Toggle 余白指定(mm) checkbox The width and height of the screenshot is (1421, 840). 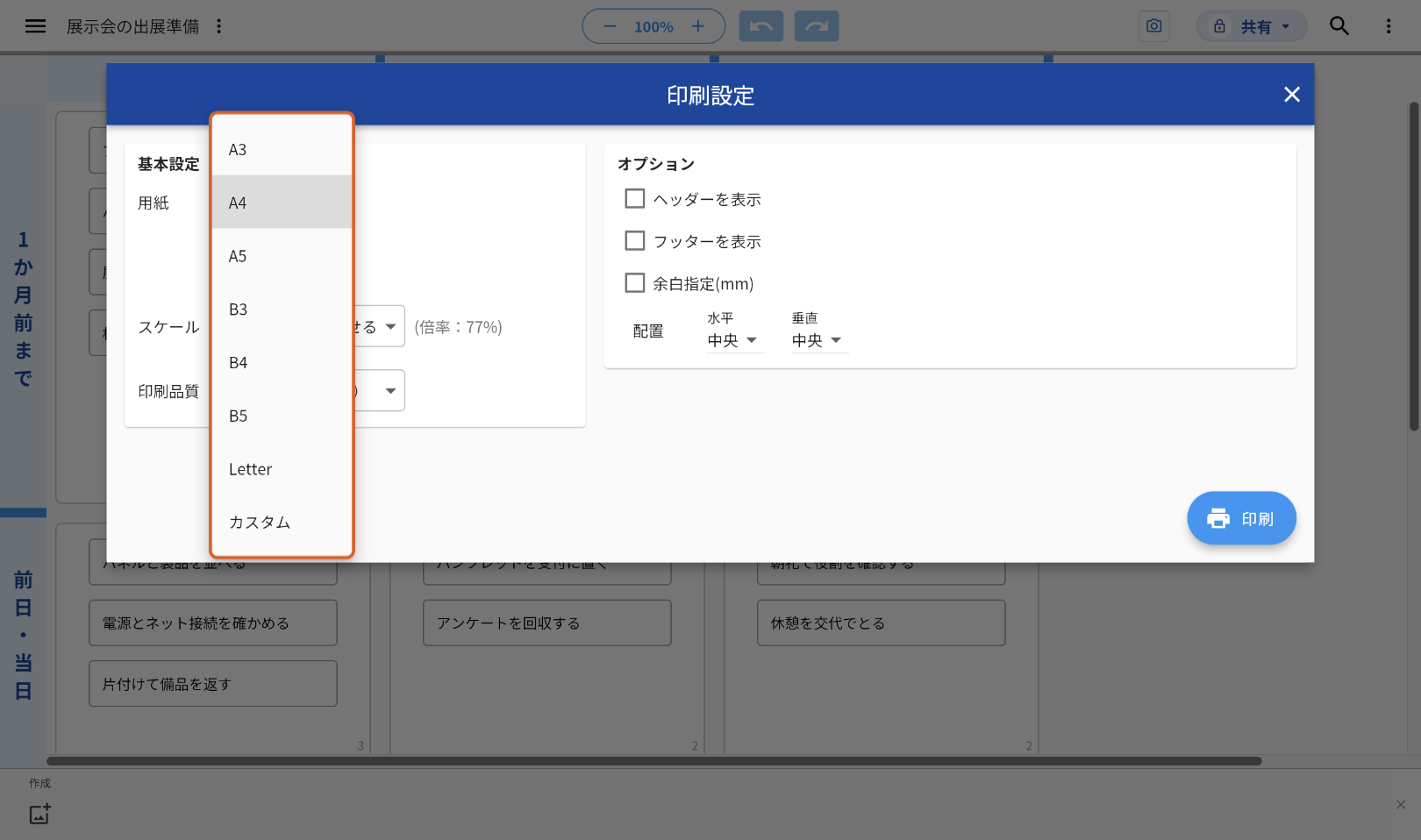click(x=635, y=283)
